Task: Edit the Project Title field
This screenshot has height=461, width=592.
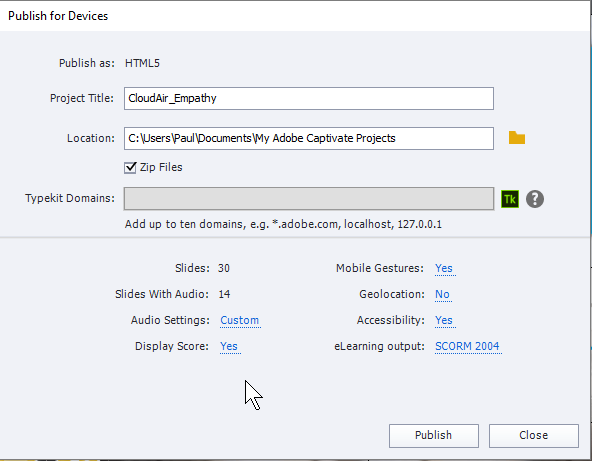Action: 308,99
